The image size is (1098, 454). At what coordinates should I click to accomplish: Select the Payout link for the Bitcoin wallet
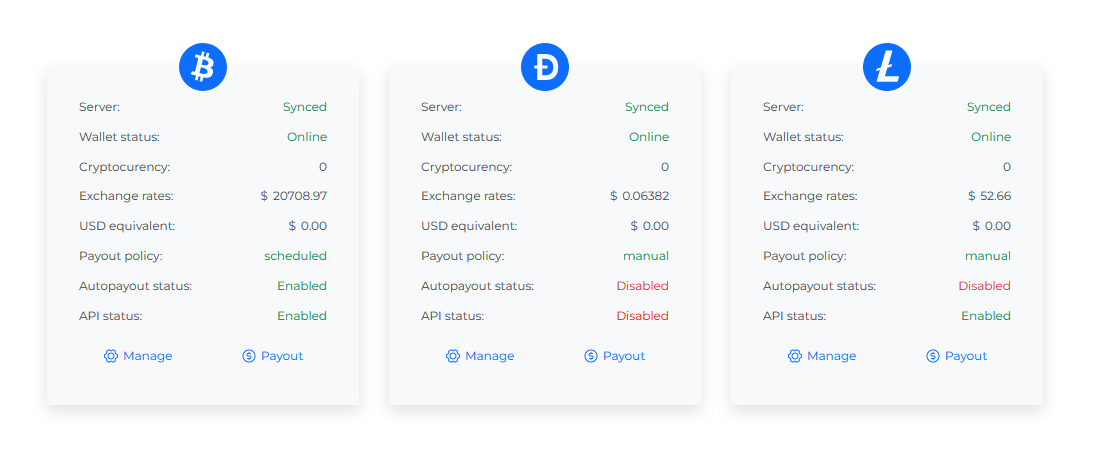click(282, 356)
